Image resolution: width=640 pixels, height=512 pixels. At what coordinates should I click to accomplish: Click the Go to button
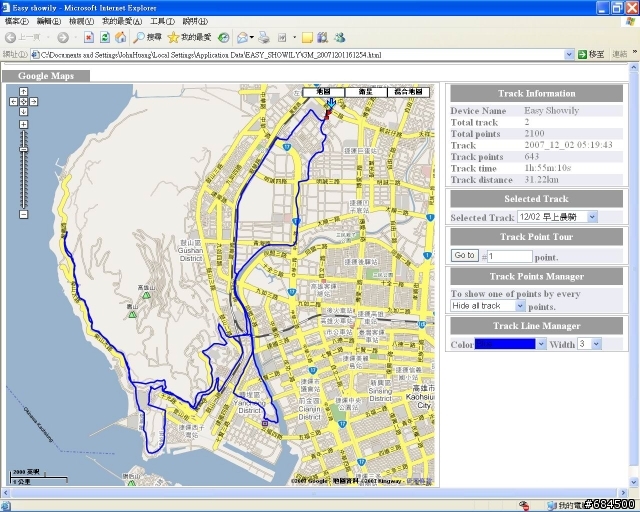(x=464, y=255)
